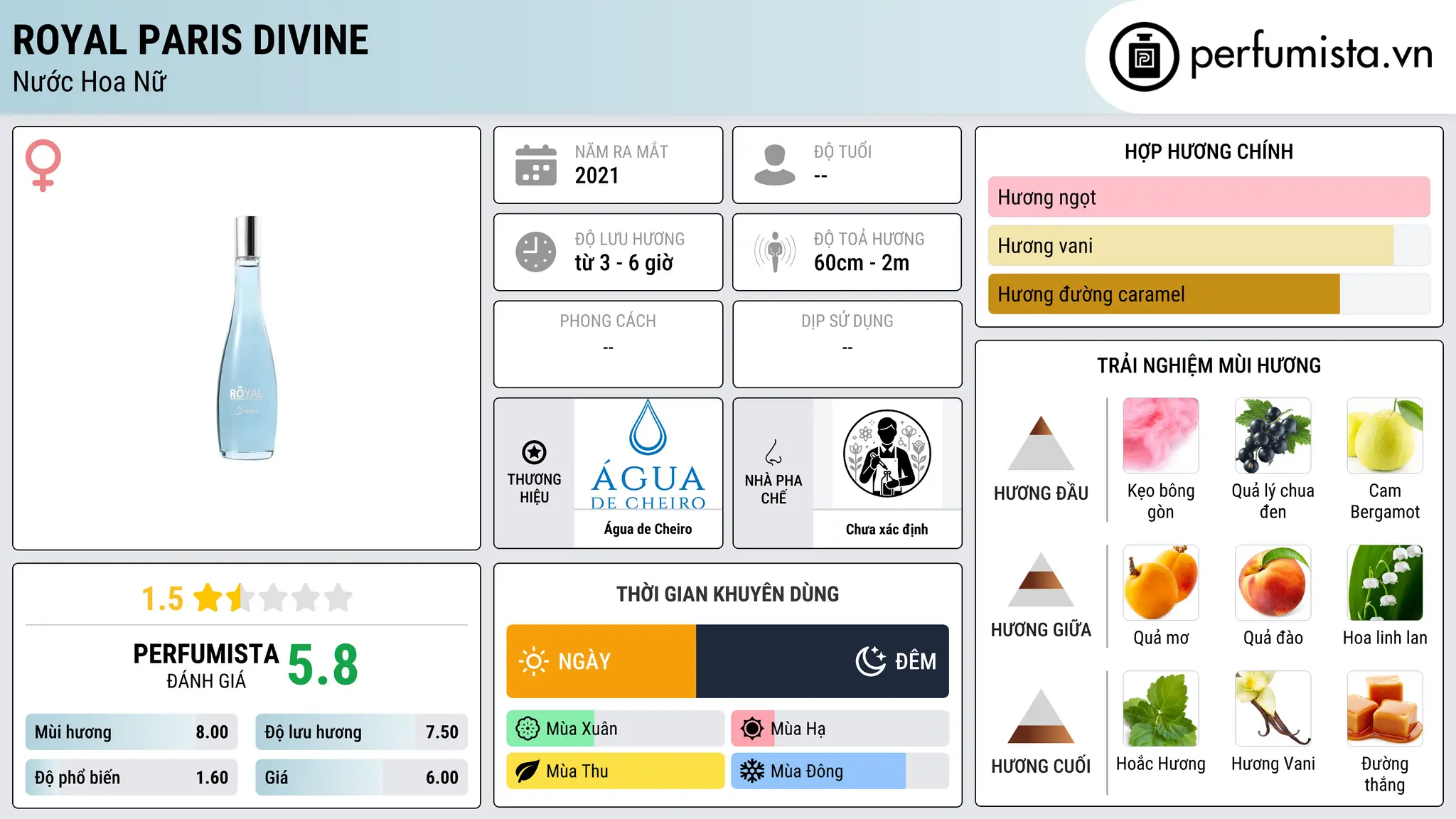The width and height of the screenshot is (1456, 819).
Task: Click the Hương ngọt accord bar
Action: (1209, 197)
